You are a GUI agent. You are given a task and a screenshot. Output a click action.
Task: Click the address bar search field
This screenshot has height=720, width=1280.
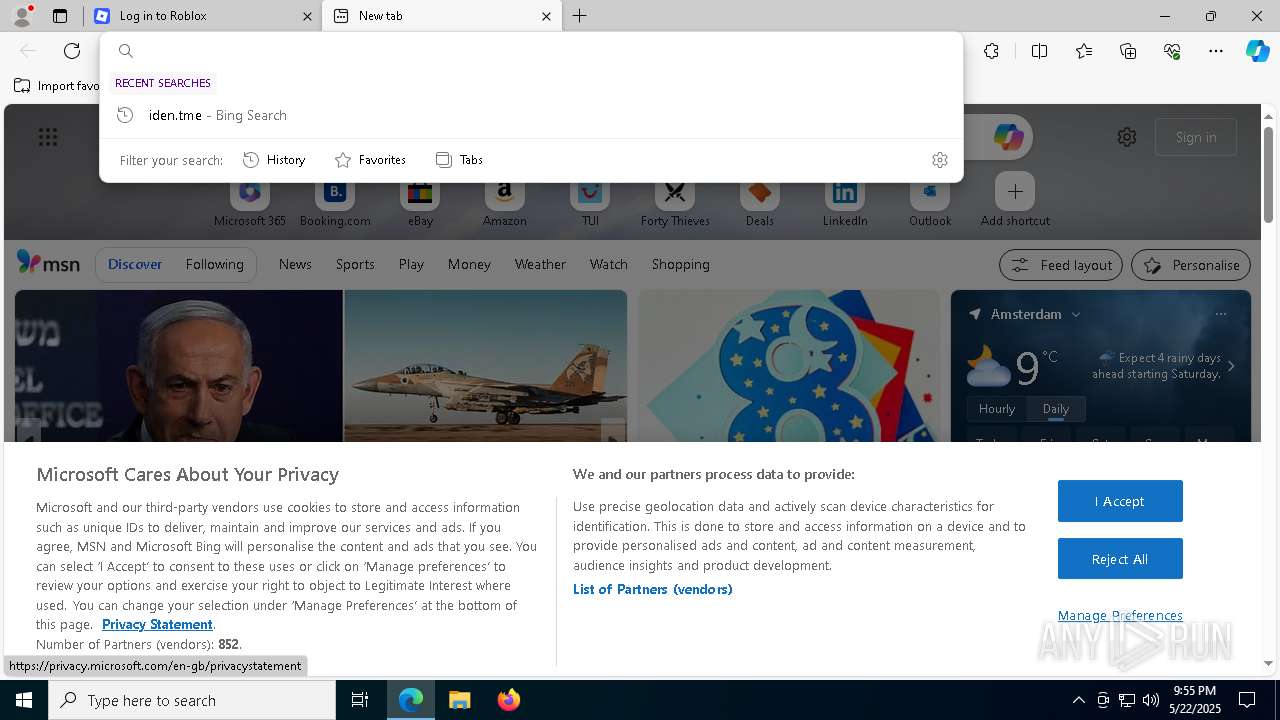[531, 51]
